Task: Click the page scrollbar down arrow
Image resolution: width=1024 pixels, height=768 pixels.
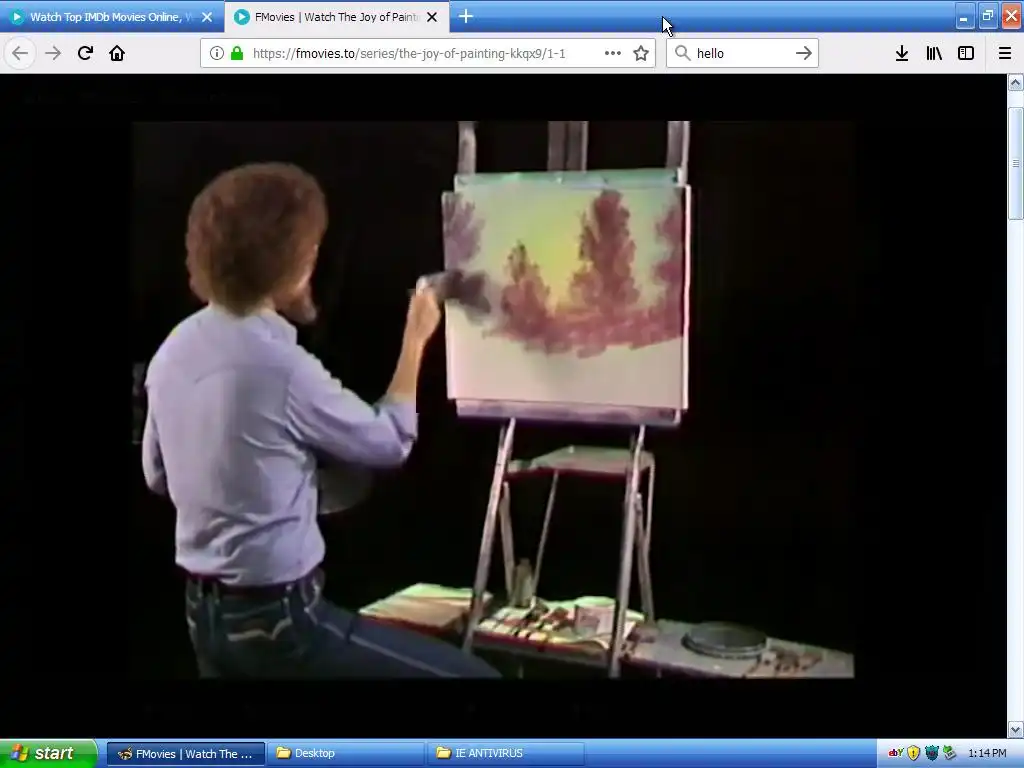Action: (x=1016, y=729)
